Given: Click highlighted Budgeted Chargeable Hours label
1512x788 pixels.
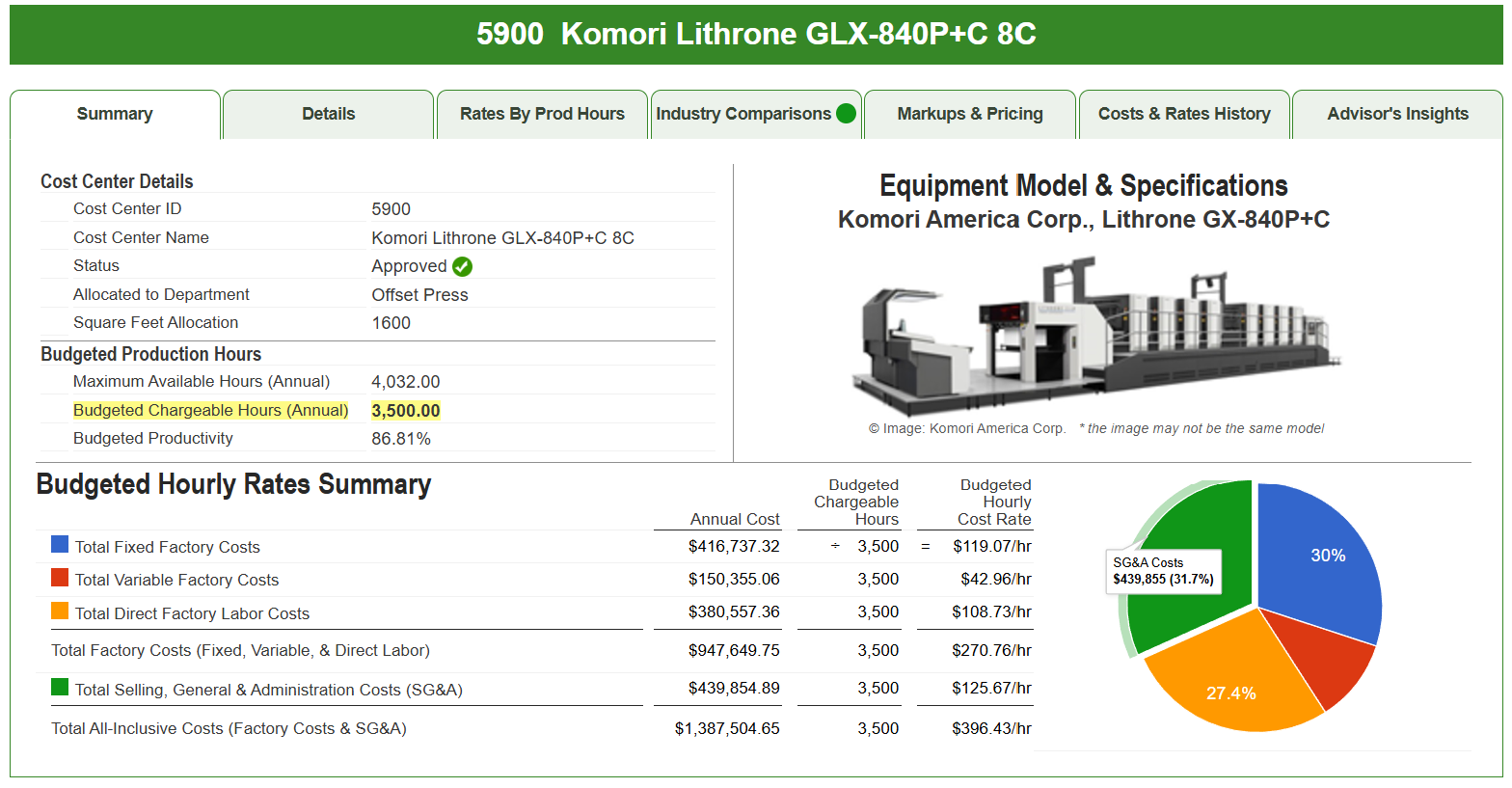Looking at the screenshot, I should pos(211,410).
